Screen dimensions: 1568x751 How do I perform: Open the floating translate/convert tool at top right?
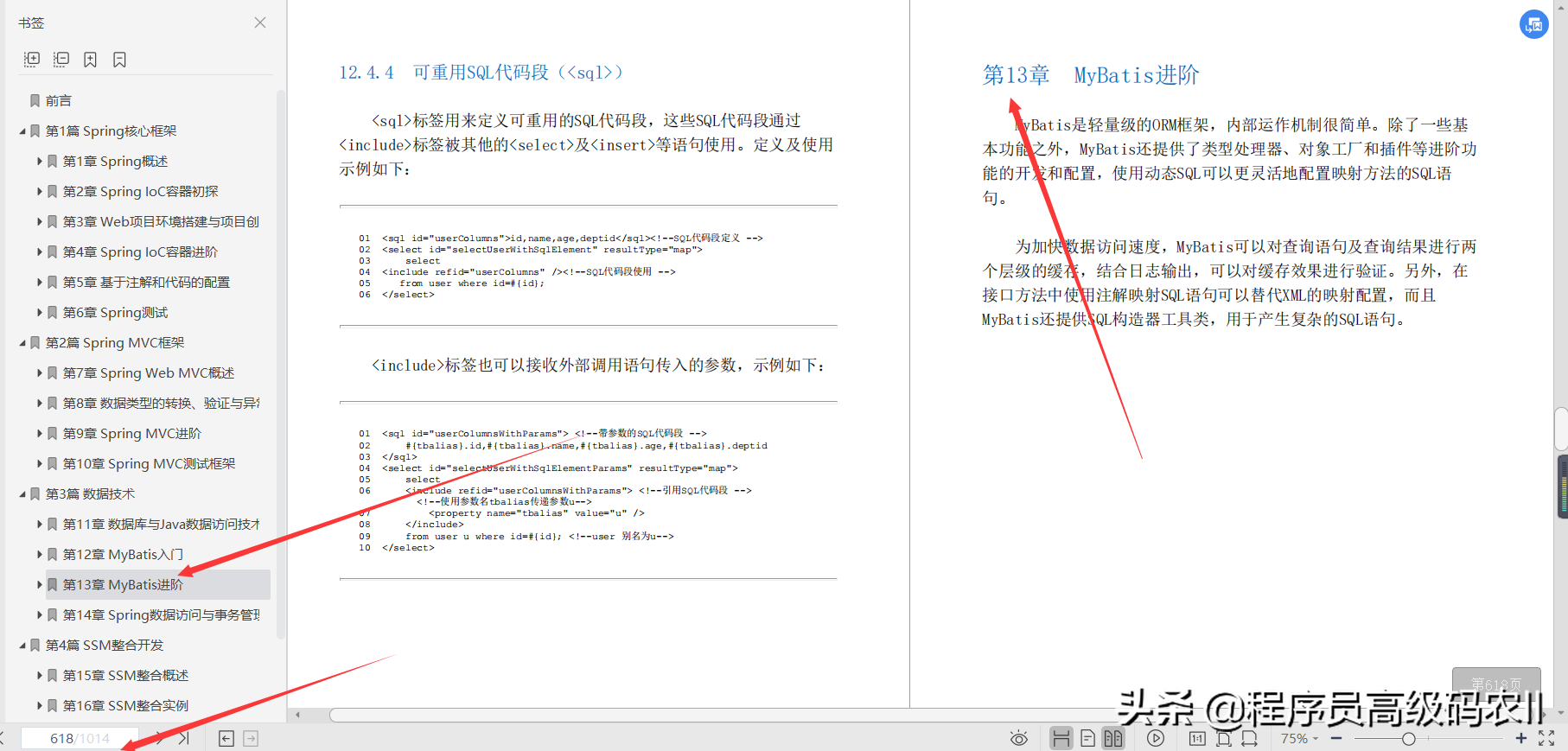pyautogui.click(x=1534, y=24)
